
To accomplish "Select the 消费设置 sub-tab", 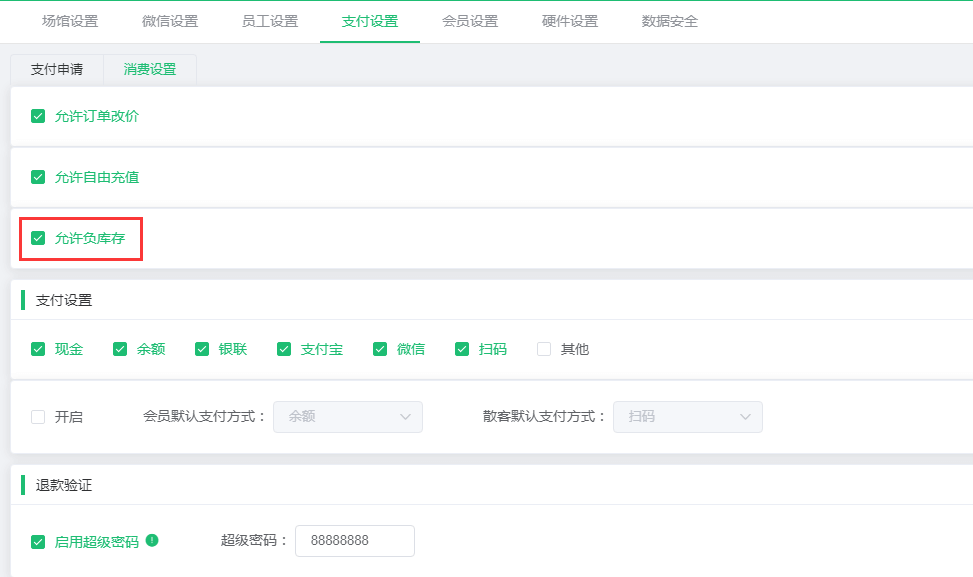I will point(148,70).
